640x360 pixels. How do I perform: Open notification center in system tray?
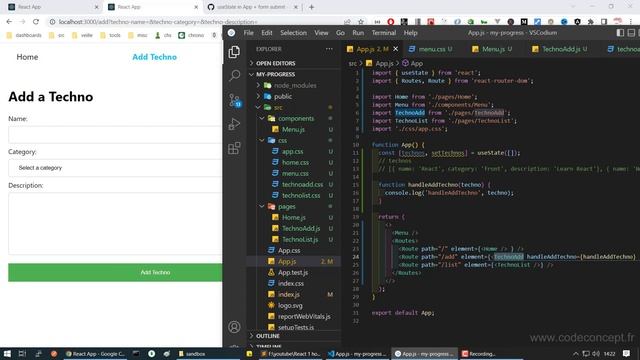pyautogui.click(x=627, y=354)
